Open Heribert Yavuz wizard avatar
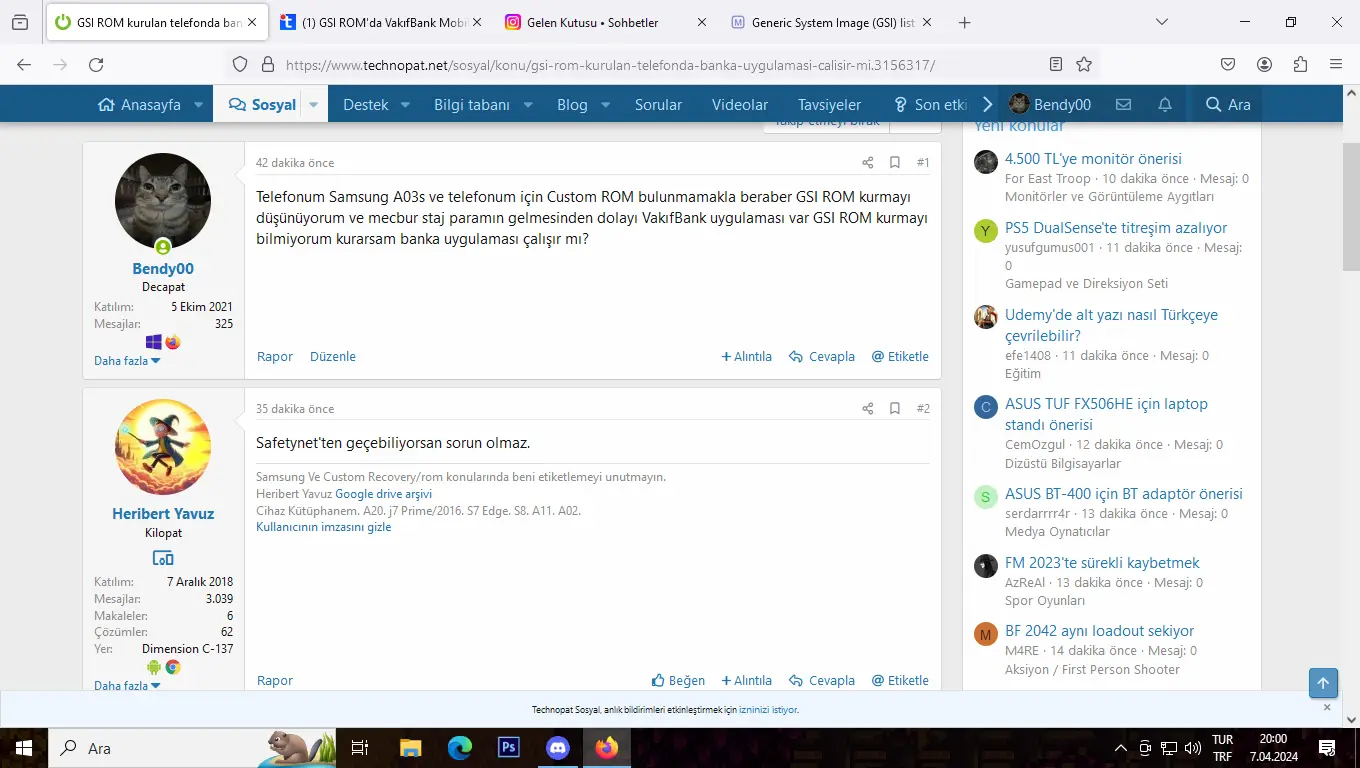This screenshot has height=768, width=1360. click(x=163, y=447)
